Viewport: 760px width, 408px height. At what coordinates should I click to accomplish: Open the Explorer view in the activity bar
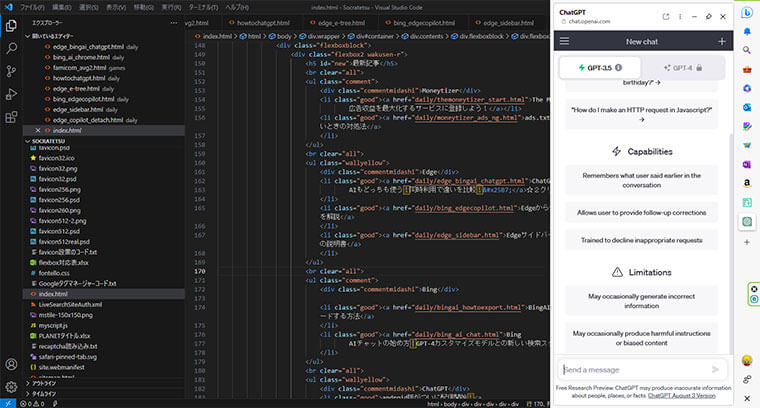click(11, 25)
